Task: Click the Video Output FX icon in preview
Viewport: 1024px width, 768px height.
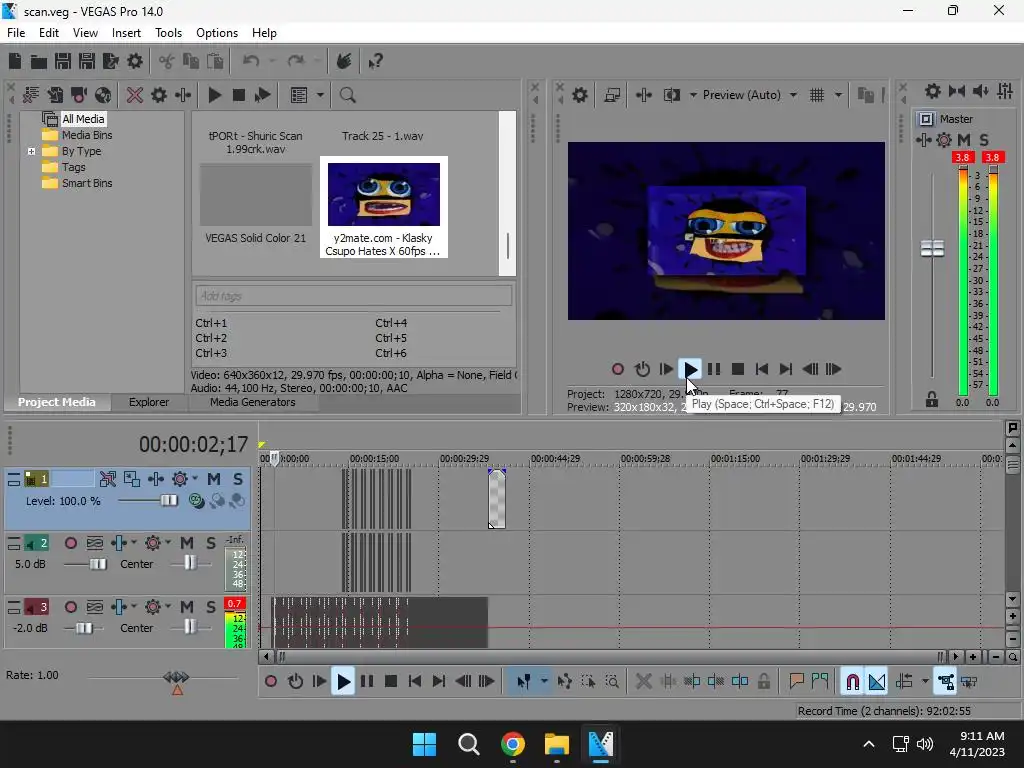Action: click(x=644, y=95)
